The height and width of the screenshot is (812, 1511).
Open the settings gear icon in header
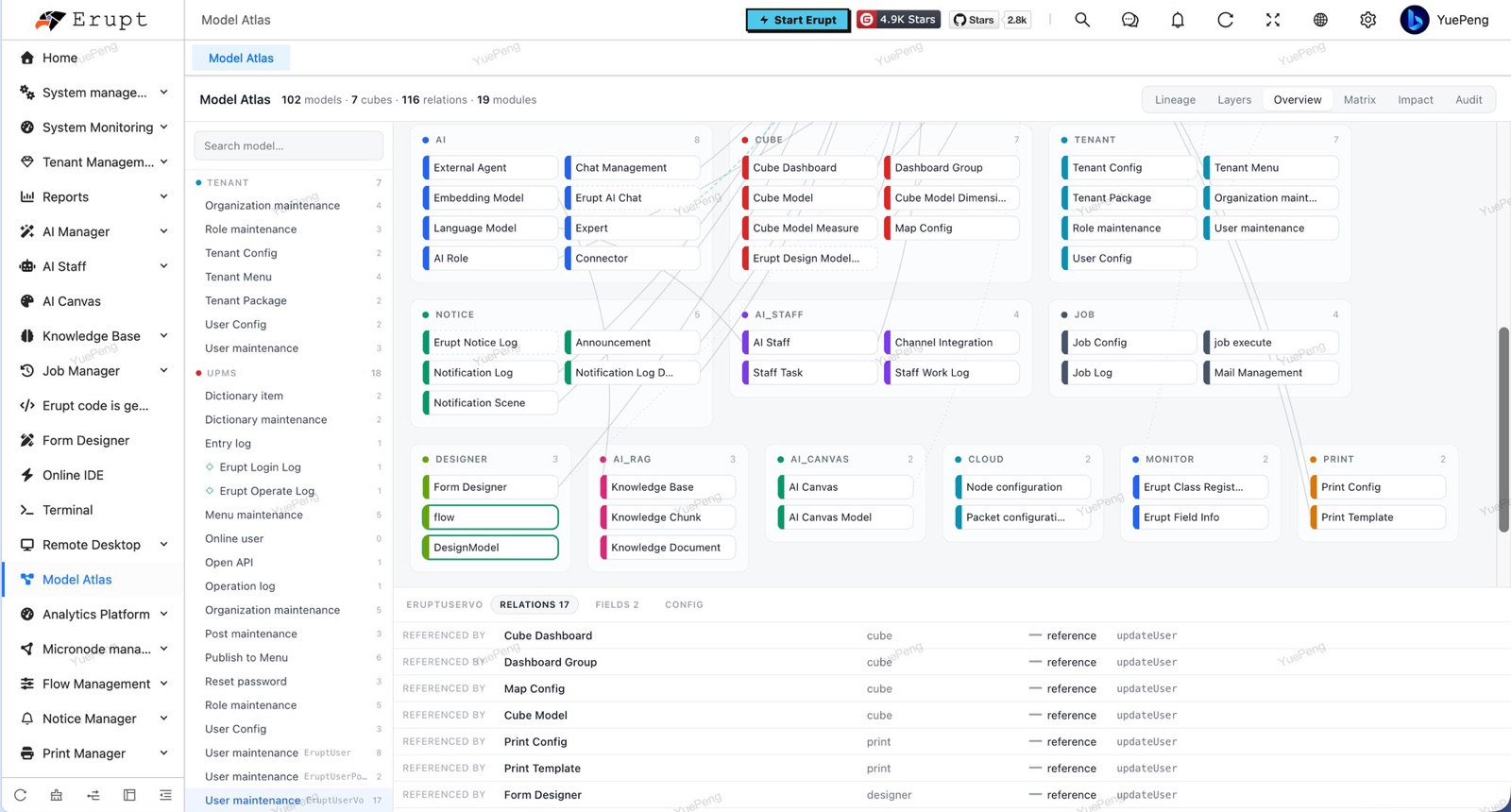coord(1367,20)
